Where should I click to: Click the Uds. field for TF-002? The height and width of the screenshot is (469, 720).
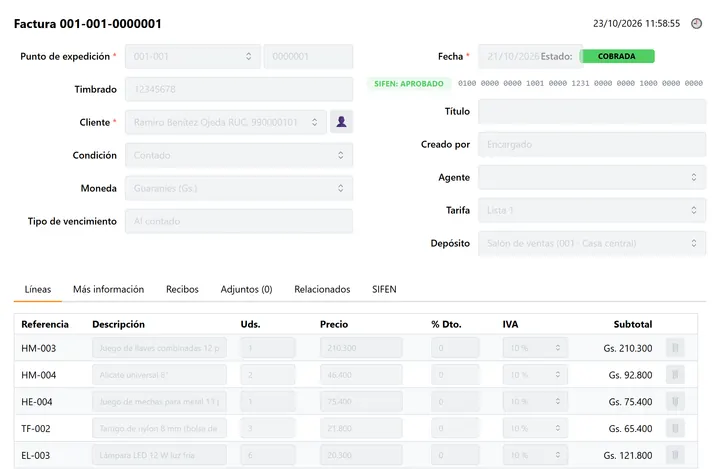[x=268, y=428]
